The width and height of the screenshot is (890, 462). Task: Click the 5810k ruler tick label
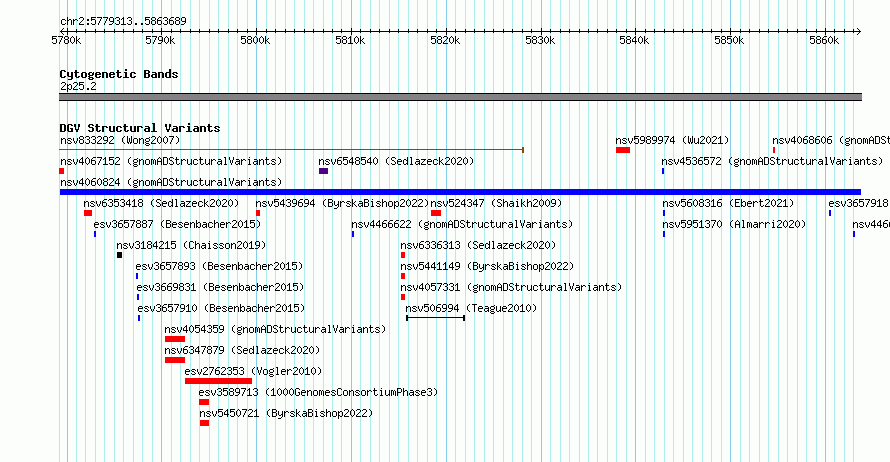tap(350, 41)
